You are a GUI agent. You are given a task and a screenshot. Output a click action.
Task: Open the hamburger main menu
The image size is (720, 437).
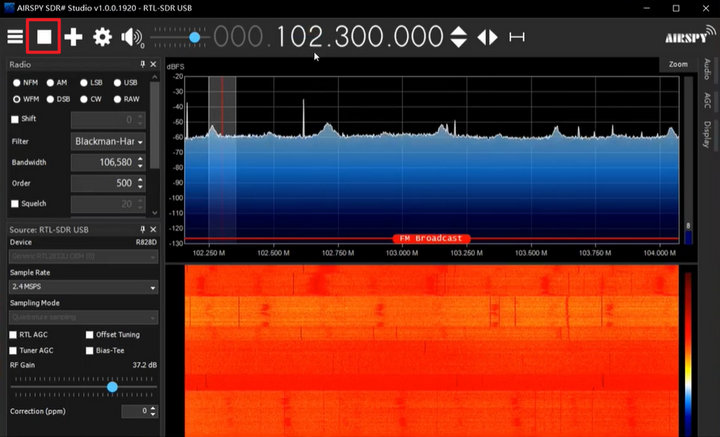(15, 37)
